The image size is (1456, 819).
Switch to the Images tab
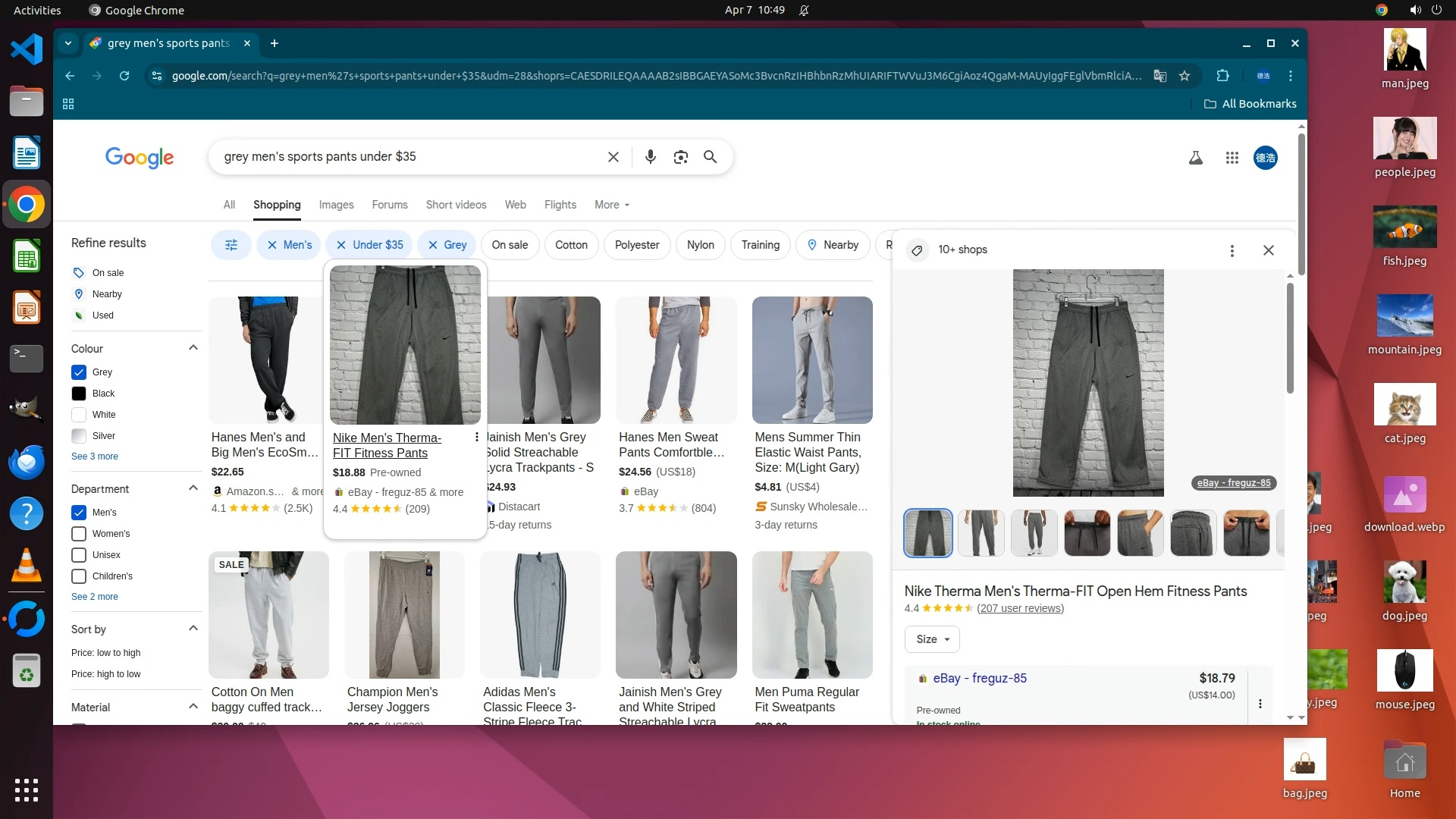[x=336, y=205]
